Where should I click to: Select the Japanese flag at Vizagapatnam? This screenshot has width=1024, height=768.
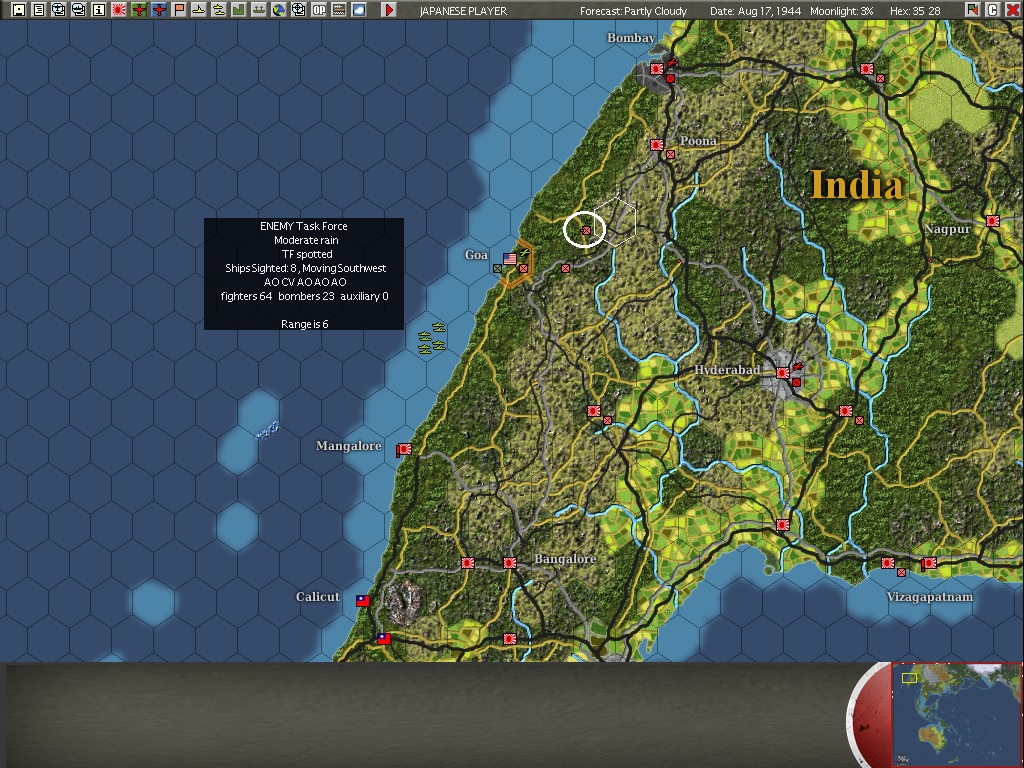point(929,563)
